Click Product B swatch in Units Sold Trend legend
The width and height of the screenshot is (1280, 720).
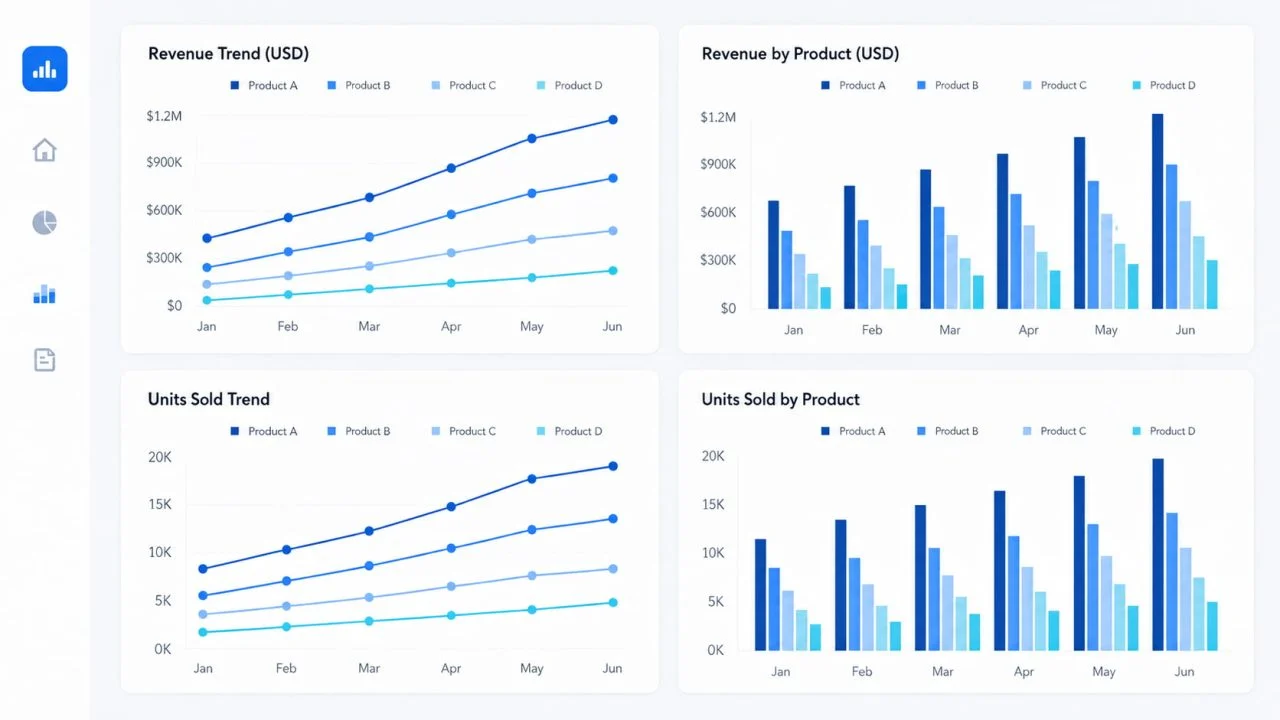[x=332, y=431]
